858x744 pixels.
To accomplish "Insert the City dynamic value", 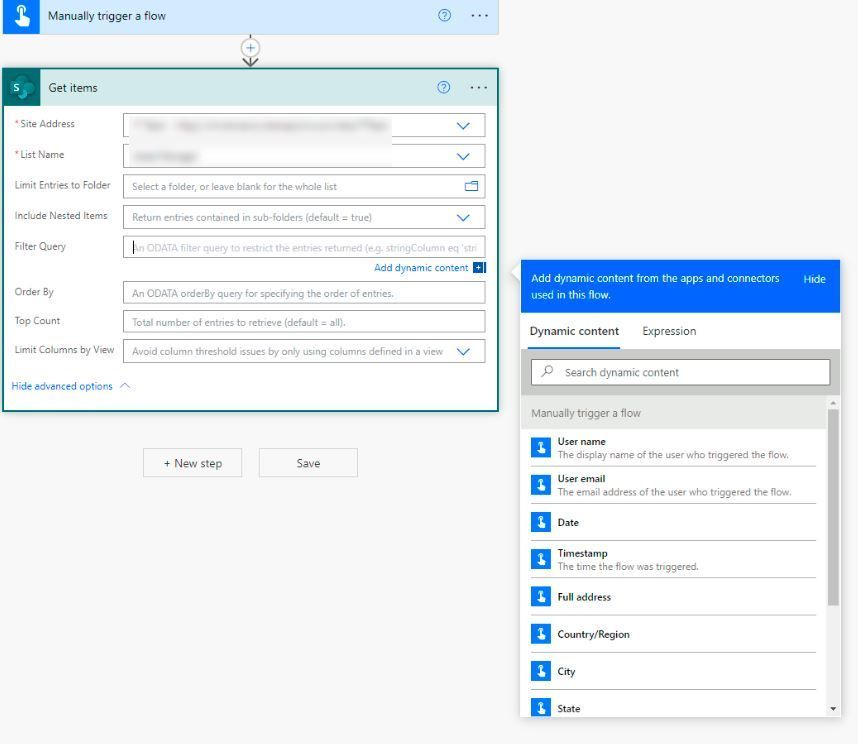I will [x=673, y=671].
